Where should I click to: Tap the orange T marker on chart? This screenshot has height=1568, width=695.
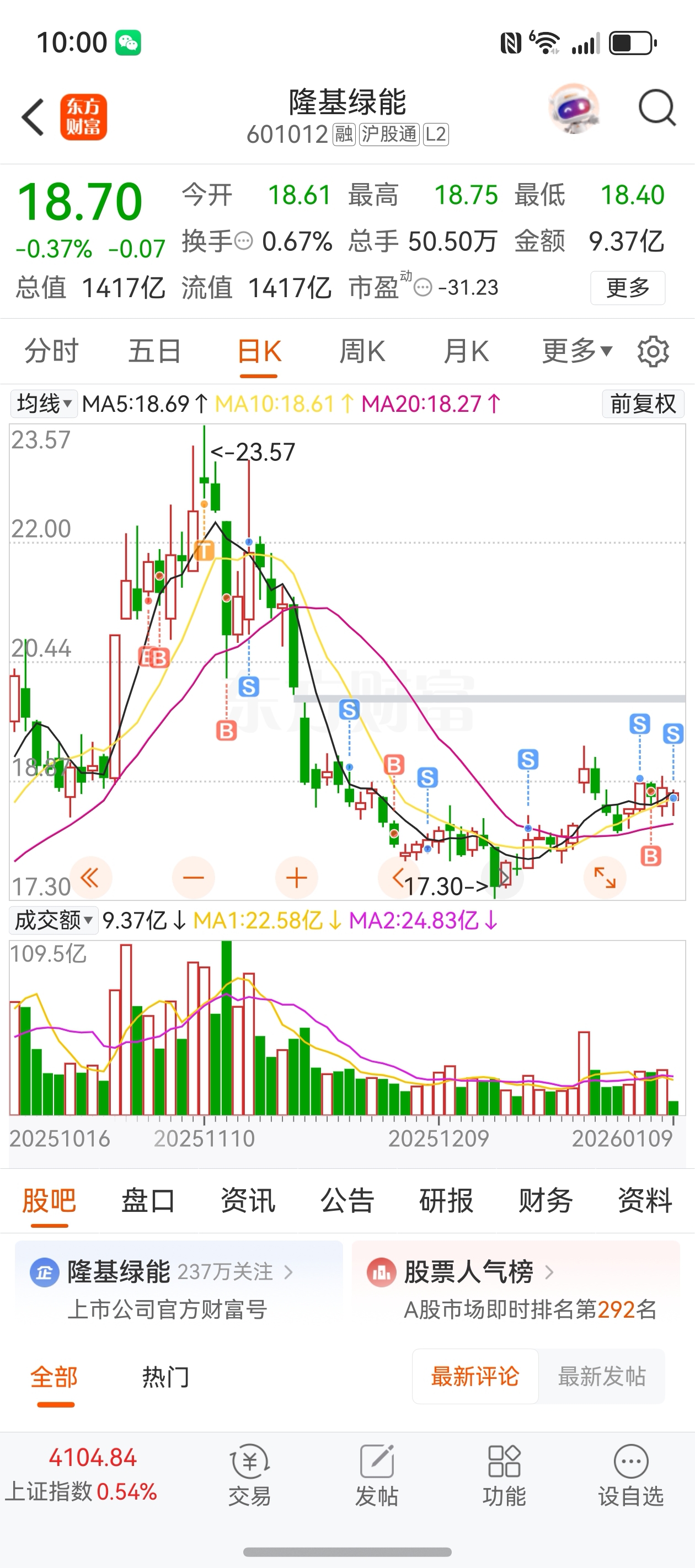coord(204,551)
